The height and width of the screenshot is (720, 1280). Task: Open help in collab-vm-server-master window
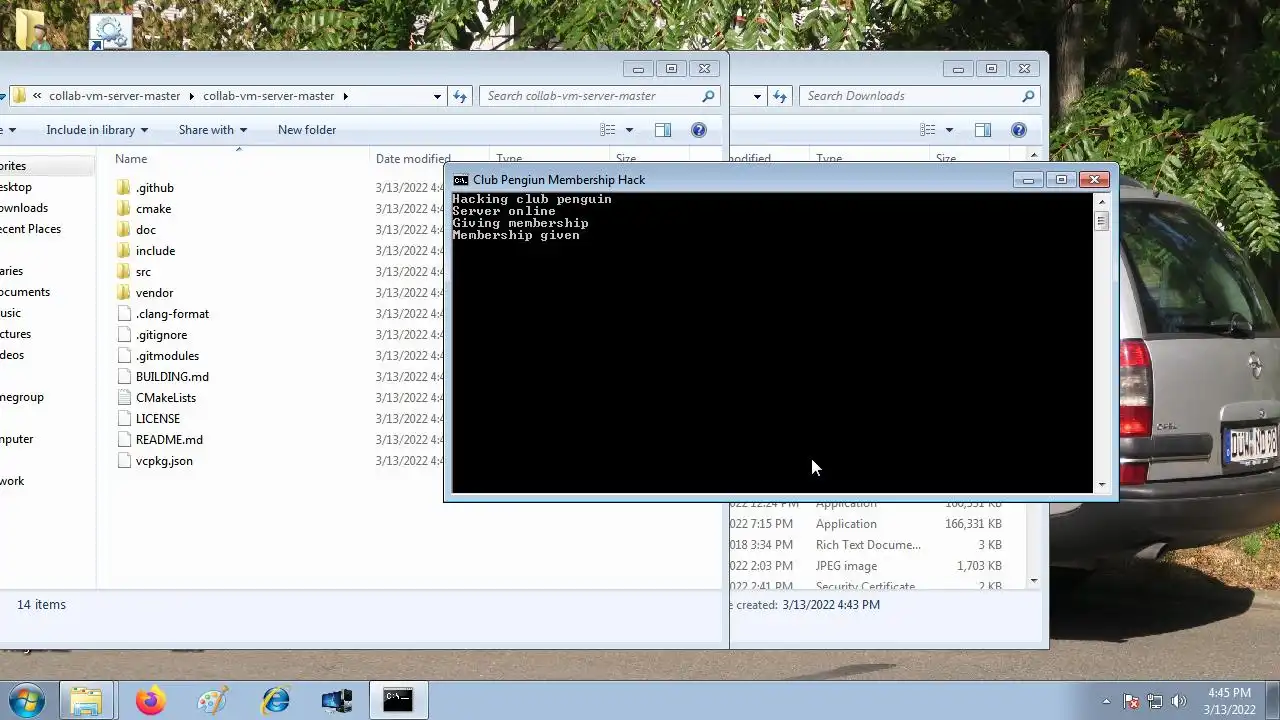699,130
